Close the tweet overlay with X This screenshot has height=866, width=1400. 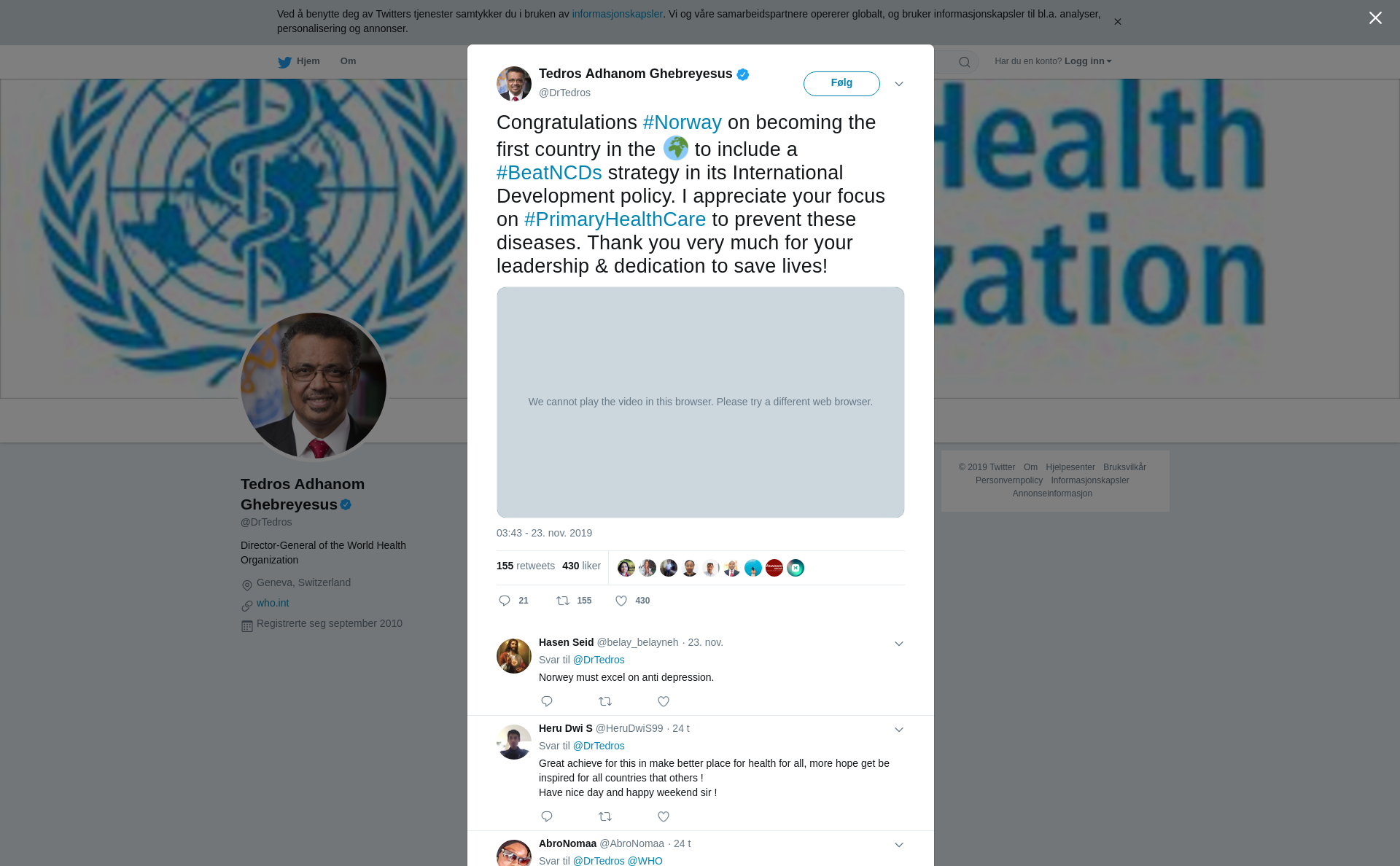[x=1375, y=18]
